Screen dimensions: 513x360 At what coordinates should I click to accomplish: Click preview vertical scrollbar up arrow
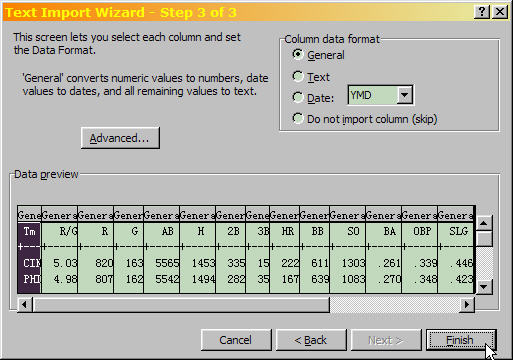pos(484,223)
